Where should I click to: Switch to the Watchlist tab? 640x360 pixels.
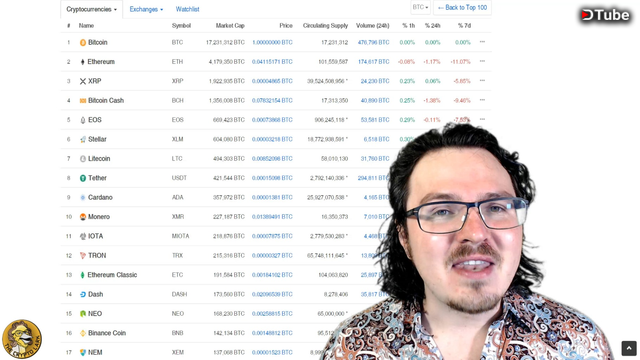click(187, 9)
